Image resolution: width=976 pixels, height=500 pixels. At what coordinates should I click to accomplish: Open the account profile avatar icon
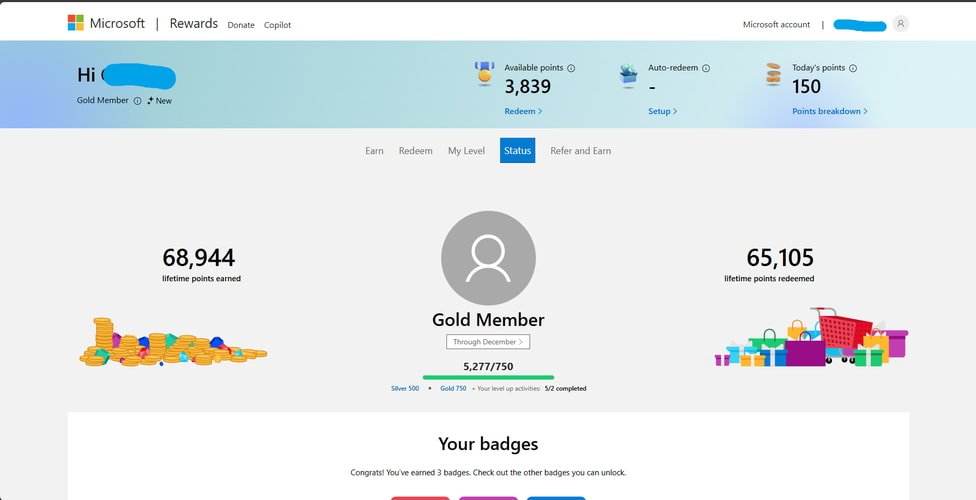[900, 24]
